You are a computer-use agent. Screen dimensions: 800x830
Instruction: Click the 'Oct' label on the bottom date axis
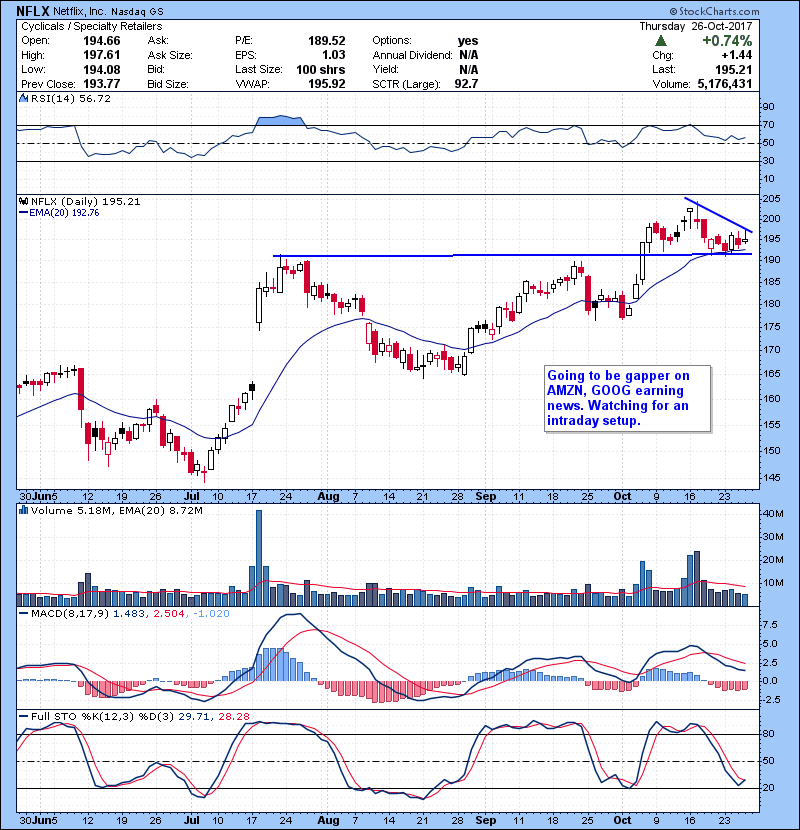tap(622, 820)
